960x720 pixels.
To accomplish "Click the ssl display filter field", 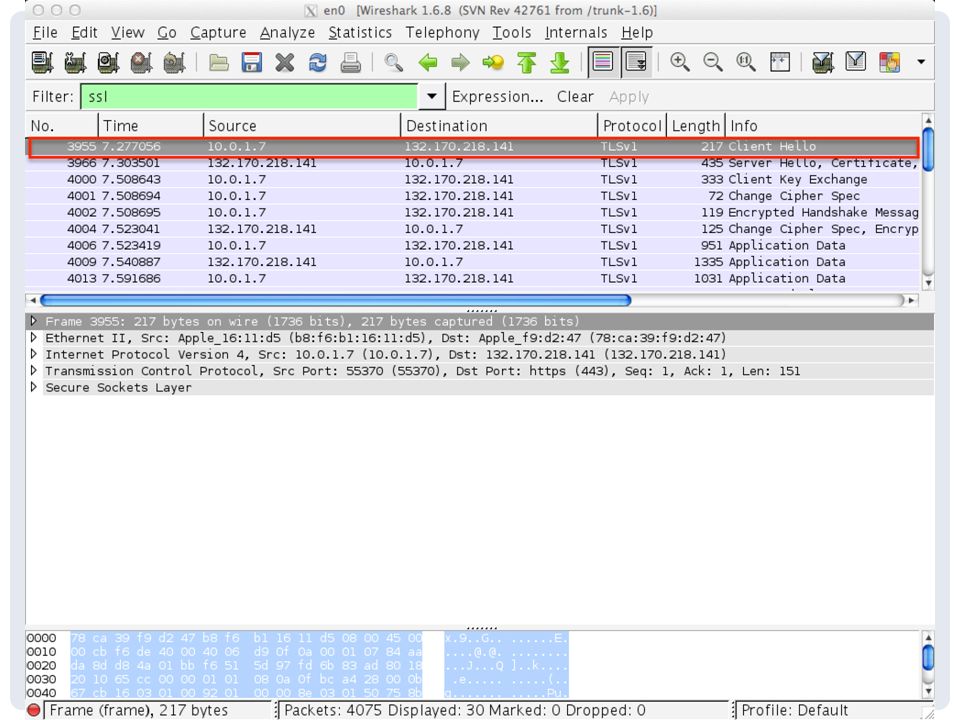I will (249, 97).
